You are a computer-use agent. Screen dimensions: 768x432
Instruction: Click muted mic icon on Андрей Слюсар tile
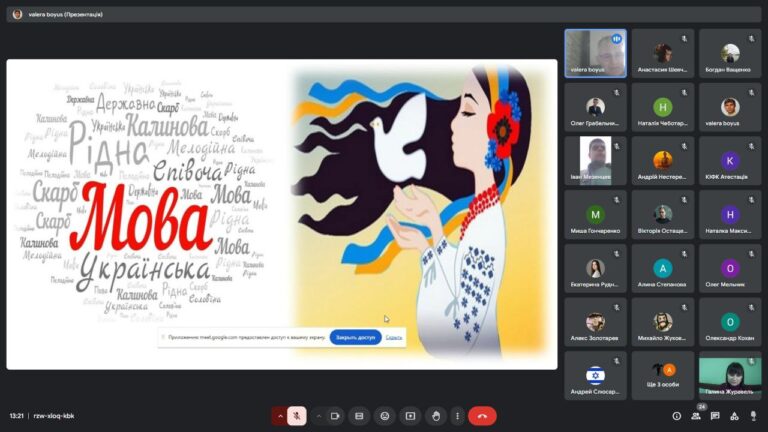617,361
